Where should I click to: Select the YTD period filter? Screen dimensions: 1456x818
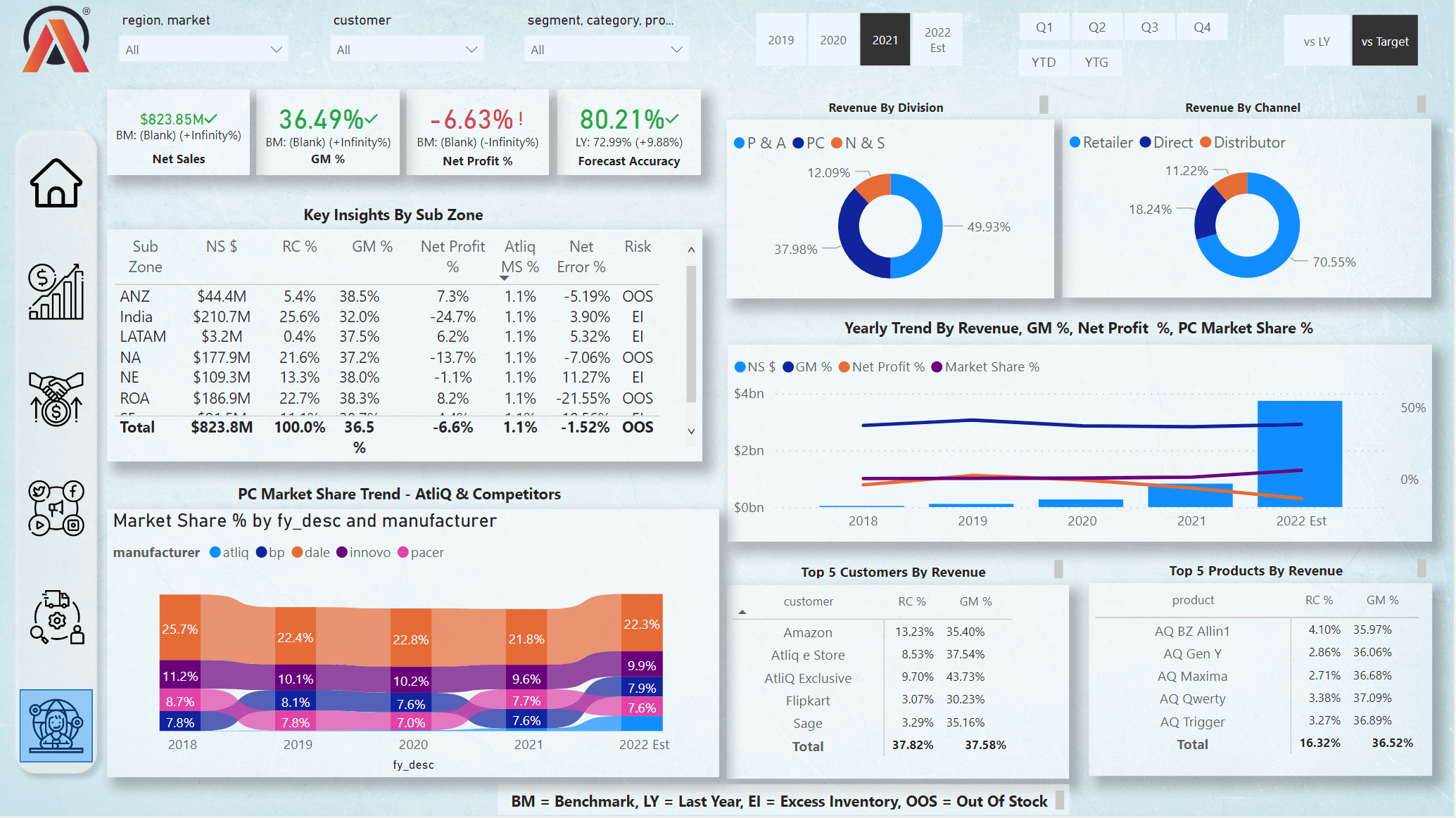point(1043,62)
